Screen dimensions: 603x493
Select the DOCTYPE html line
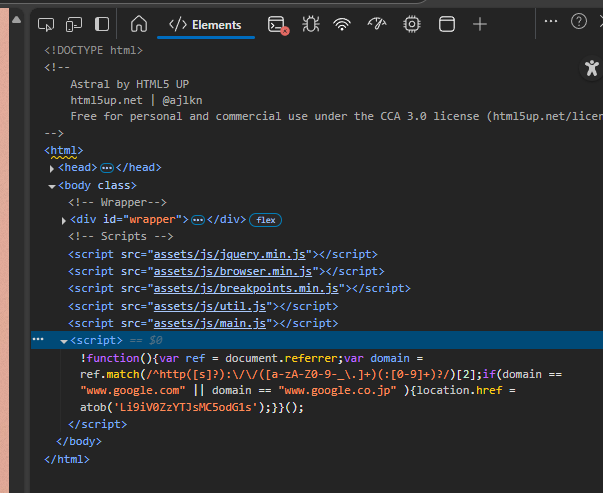pyautogui.click(x=93, y=50)
